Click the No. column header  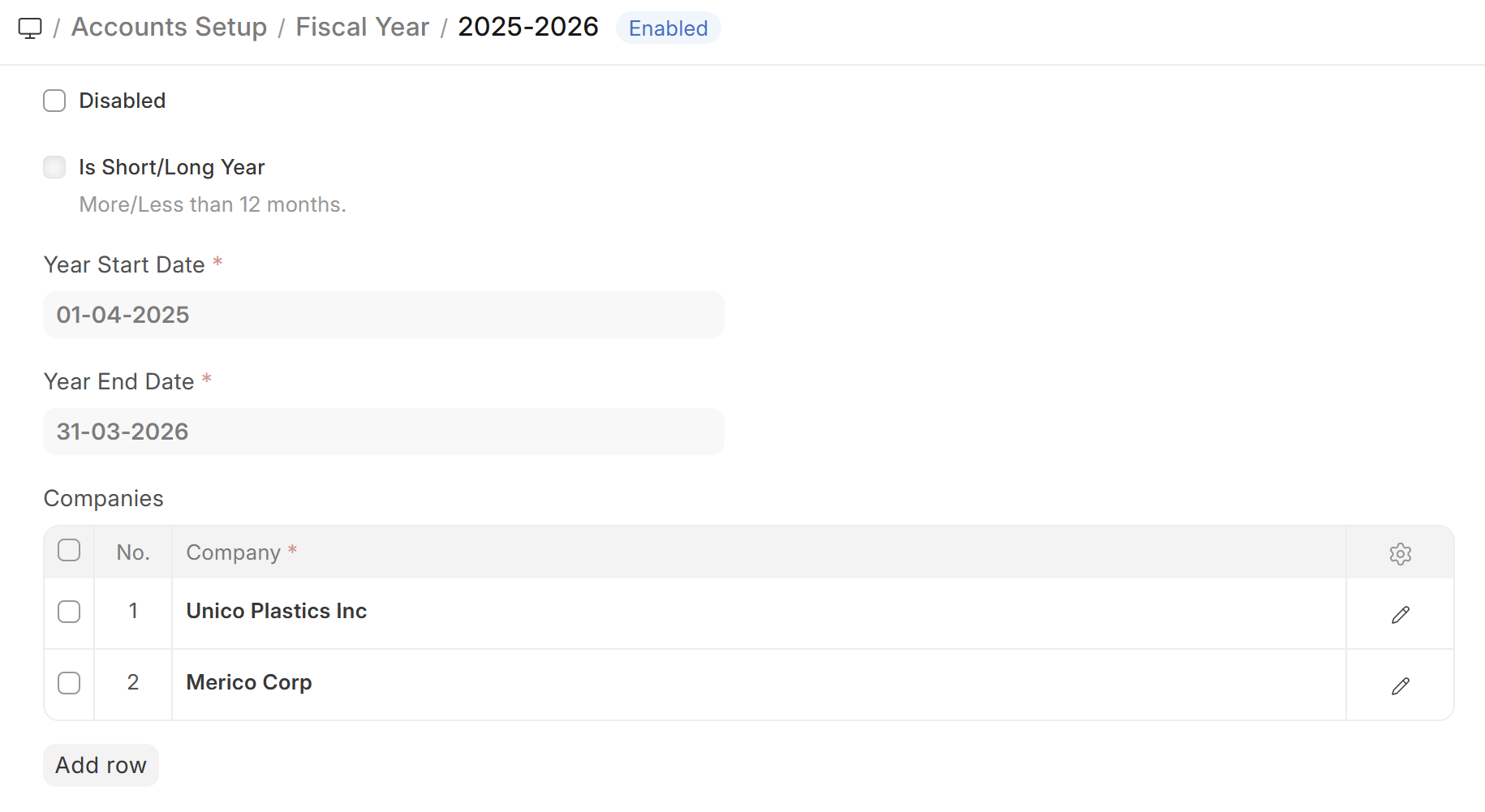click(x=133, y=552)
